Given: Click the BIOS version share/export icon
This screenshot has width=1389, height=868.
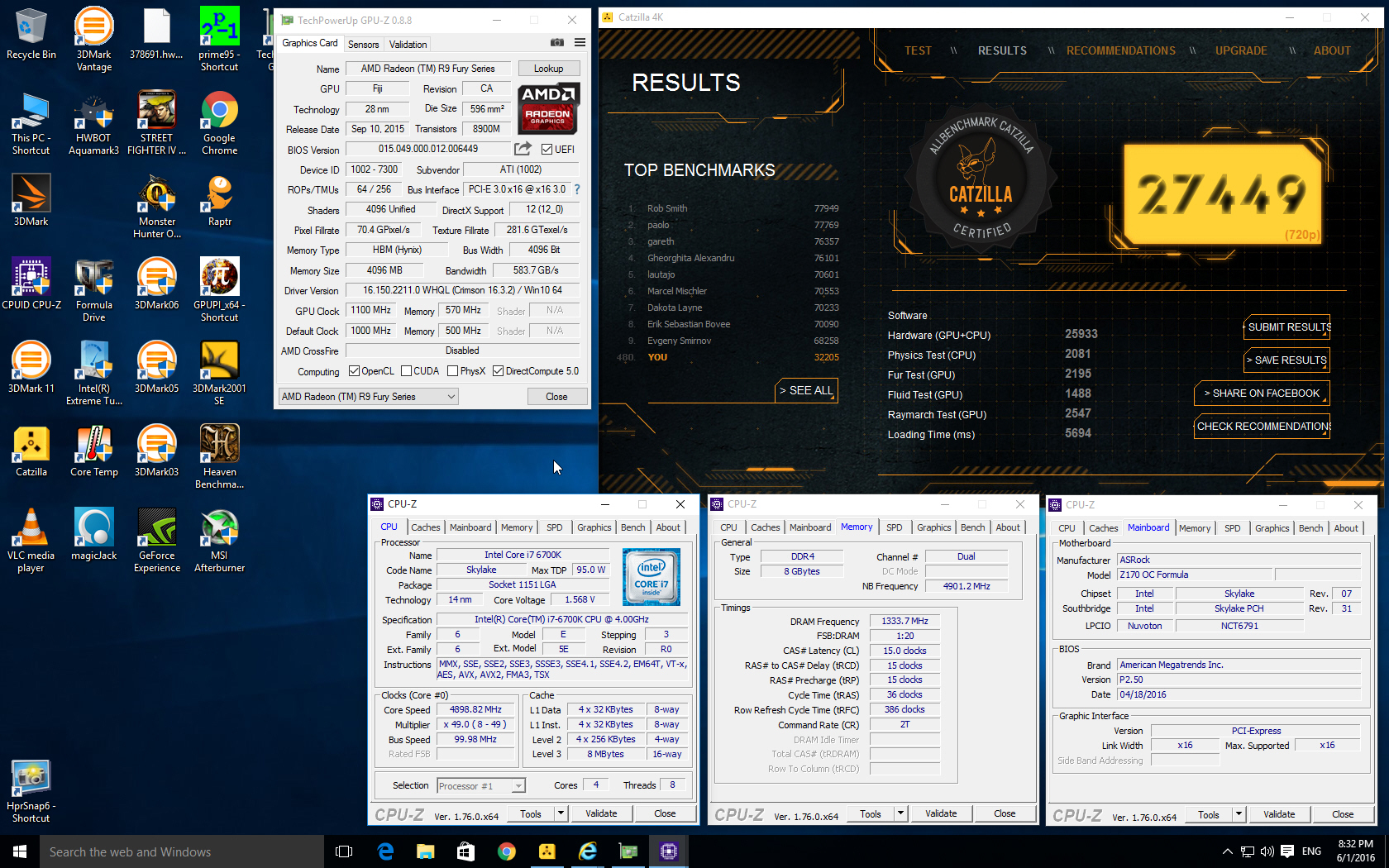Looking at the screenshot, I should point(523,149).
